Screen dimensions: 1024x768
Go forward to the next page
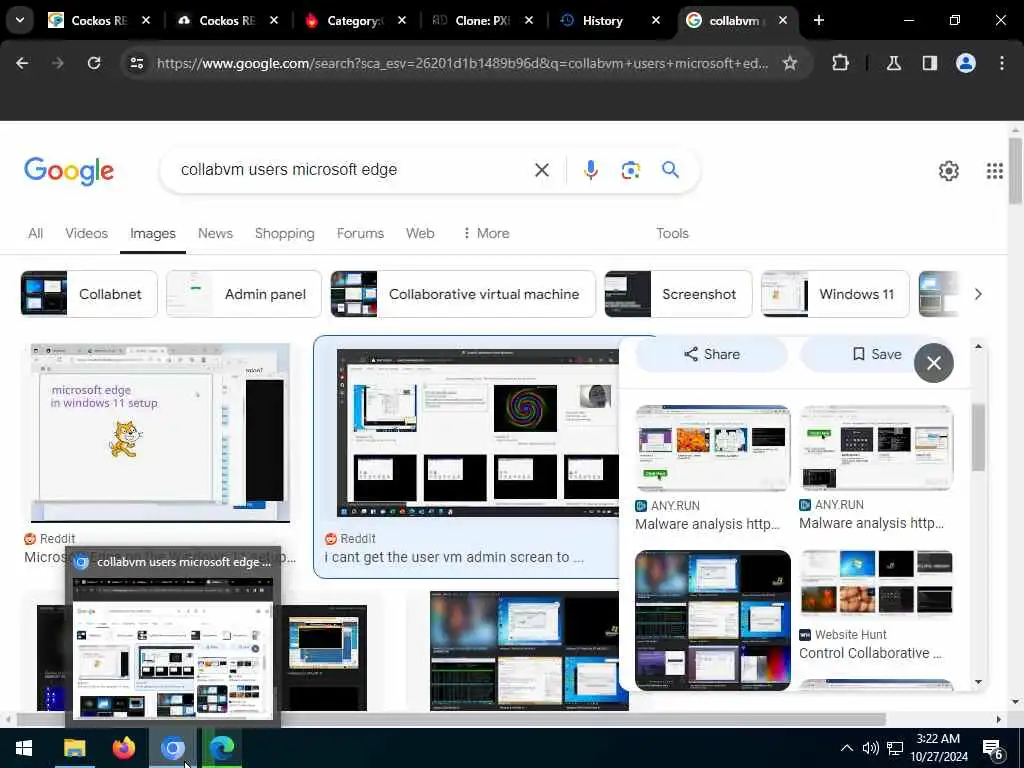tap(58, 63)
